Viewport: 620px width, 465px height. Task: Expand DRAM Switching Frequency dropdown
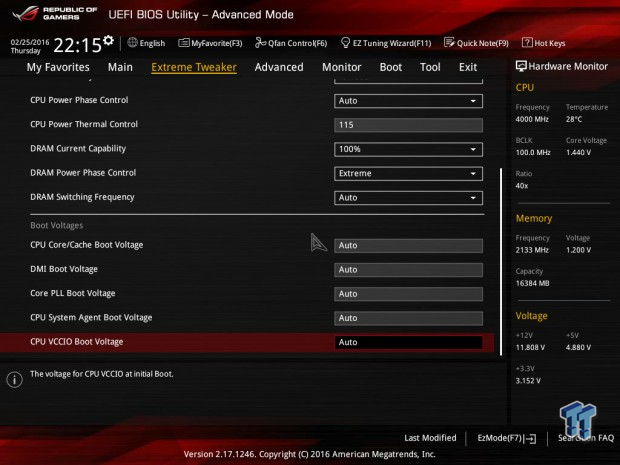tap(408, 198)
